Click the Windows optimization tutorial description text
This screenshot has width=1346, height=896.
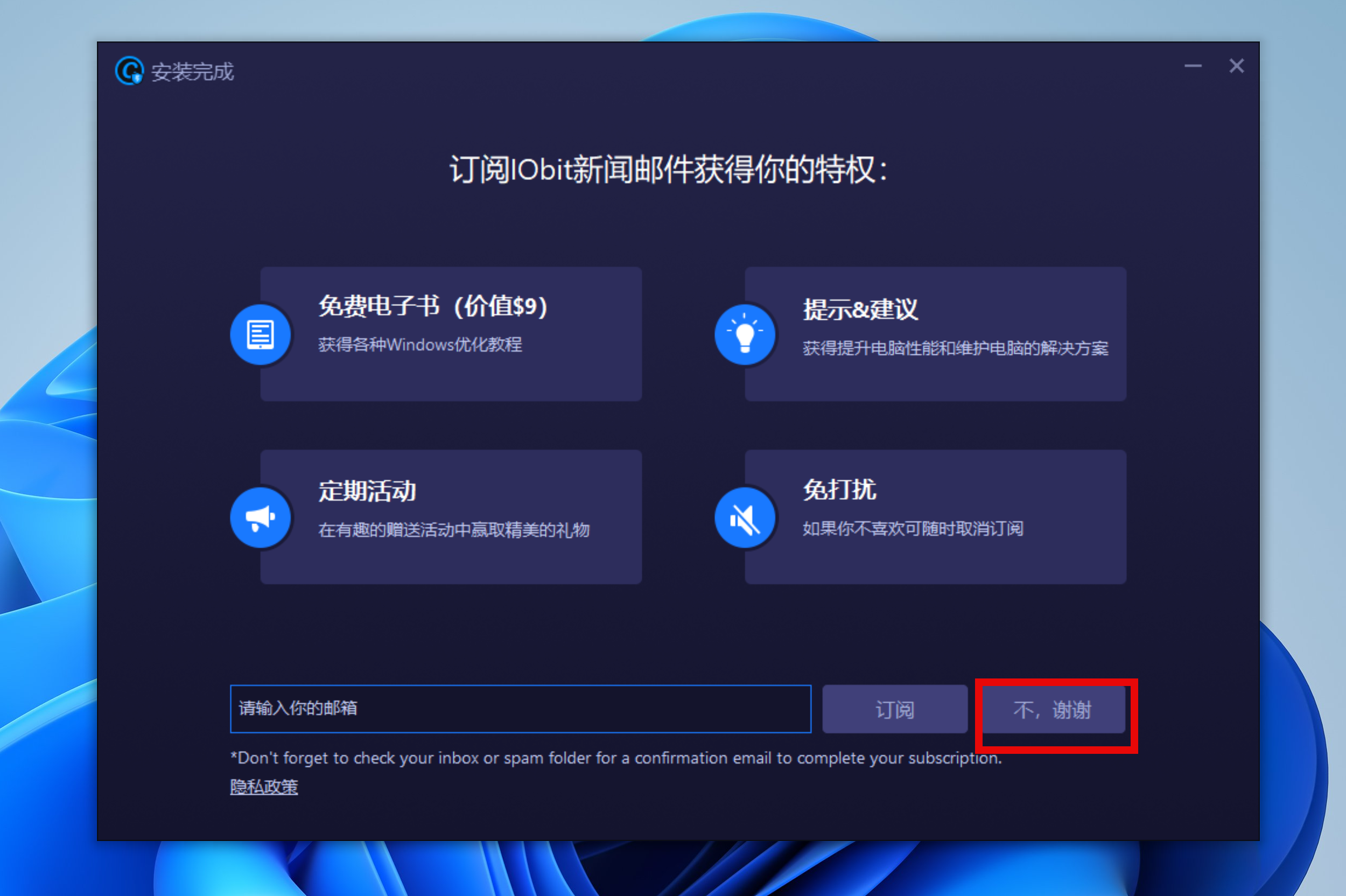420,345
